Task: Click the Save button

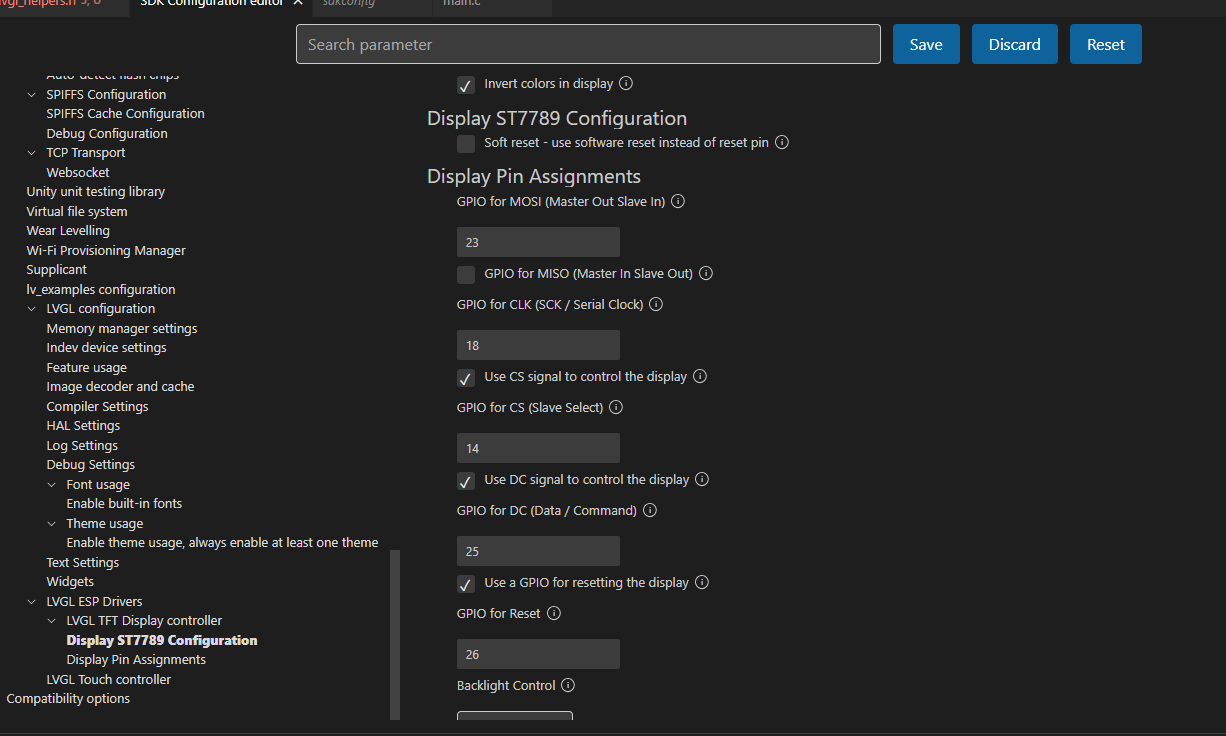Action: pos(926,44)
